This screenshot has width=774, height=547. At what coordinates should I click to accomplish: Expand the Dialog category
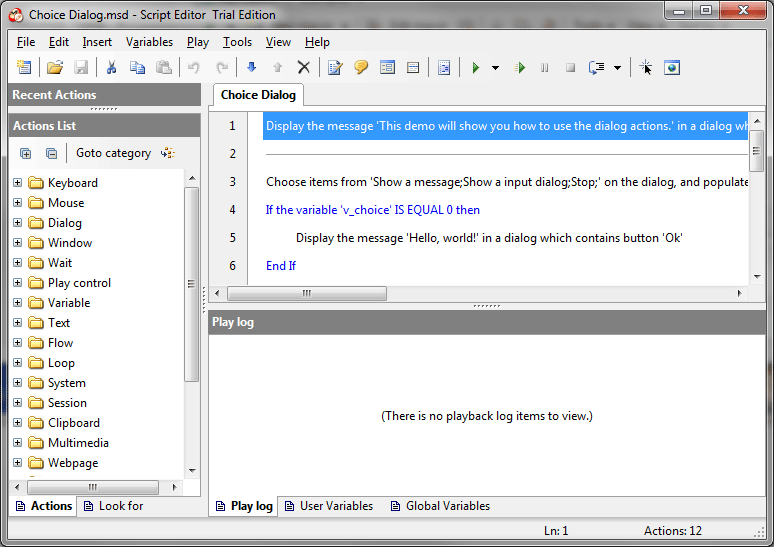tap(18, 223)
